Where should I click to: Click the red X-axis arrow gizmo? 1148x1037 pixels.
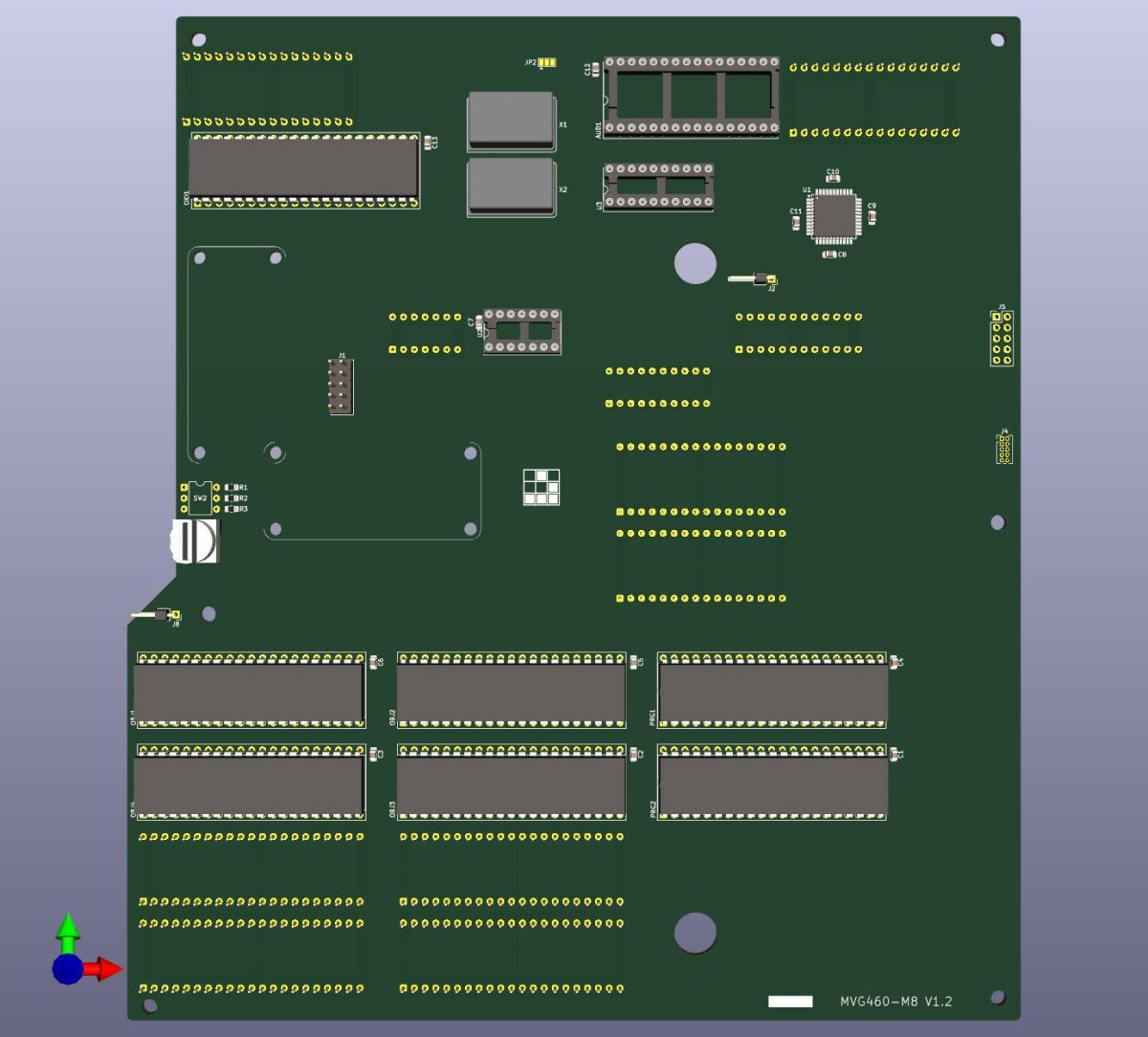pos(103,969)
